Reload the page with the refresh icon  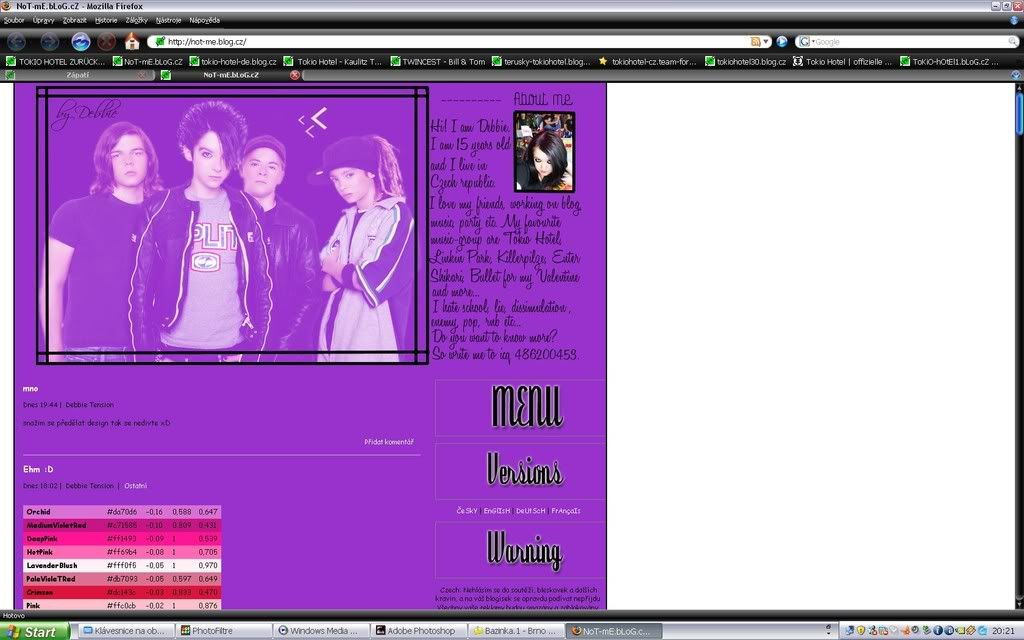(81, 41)
